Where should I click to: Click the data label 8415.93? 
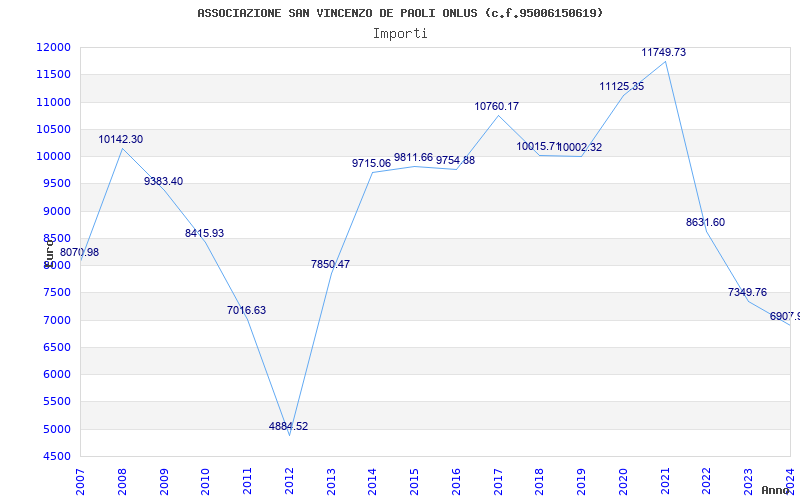coord(205,233)
